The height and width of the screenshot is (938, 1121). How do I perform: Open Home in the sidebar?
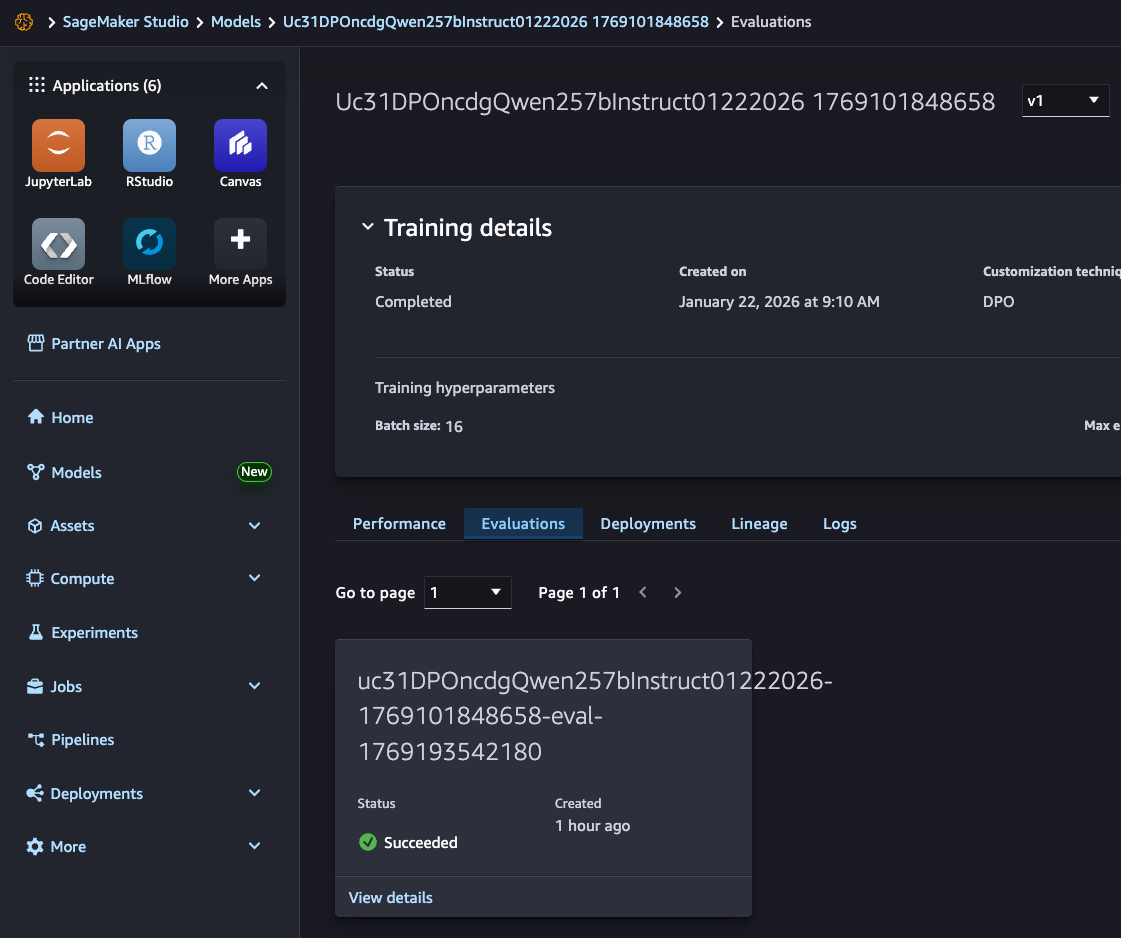72,418
